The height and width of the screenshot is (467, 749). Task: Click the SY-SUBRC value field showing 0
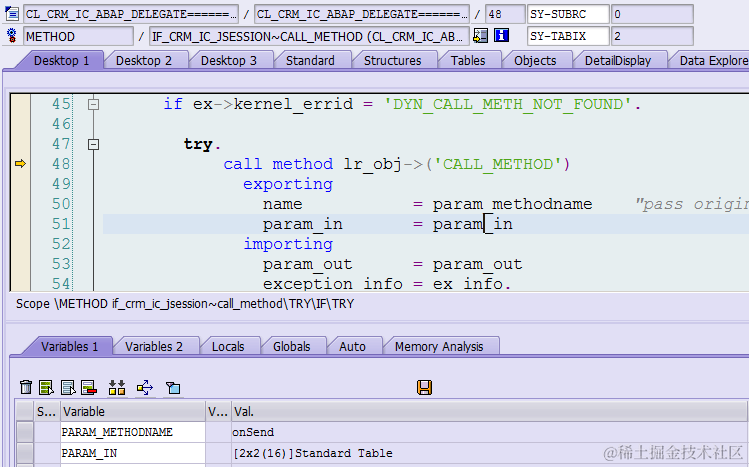coord(653,14)
